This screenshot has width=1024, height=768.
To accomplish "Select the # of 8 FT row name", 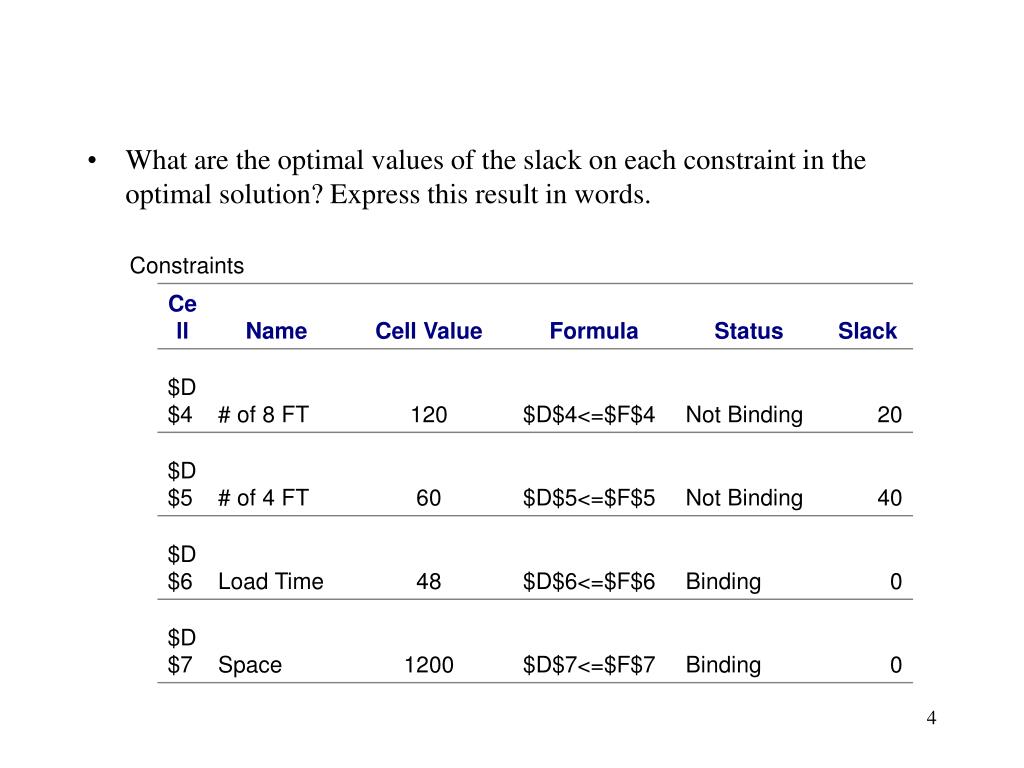I will point(263,415).
